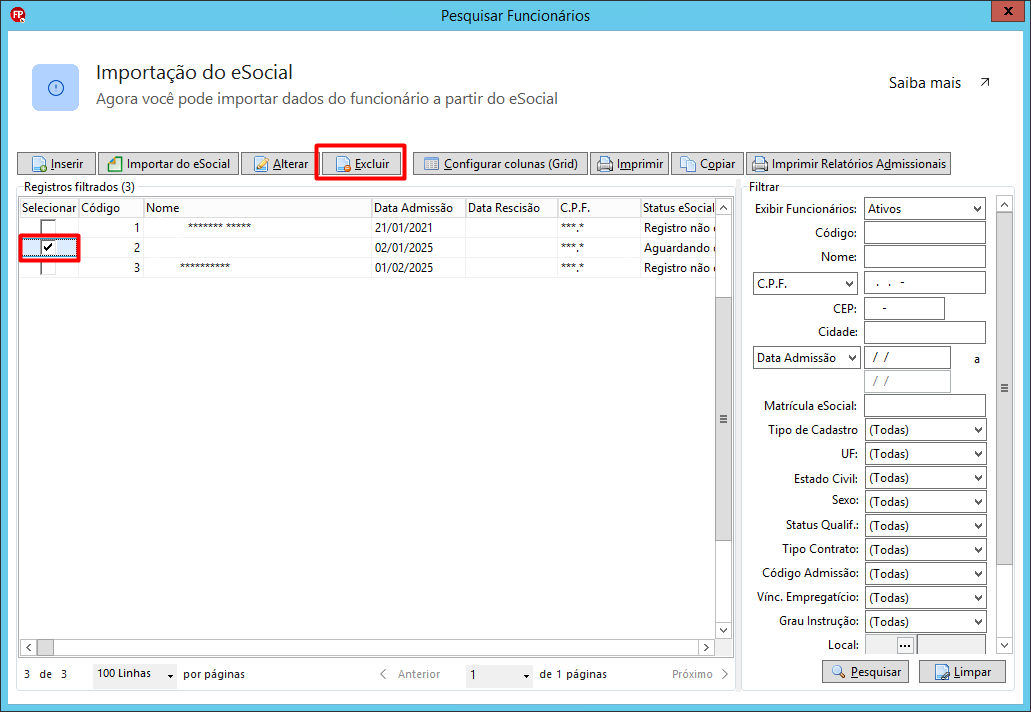Click the Inserir new record icon button
Image resolution: width=1031 pixels, height=712 pixels.
tap(57, 164)
